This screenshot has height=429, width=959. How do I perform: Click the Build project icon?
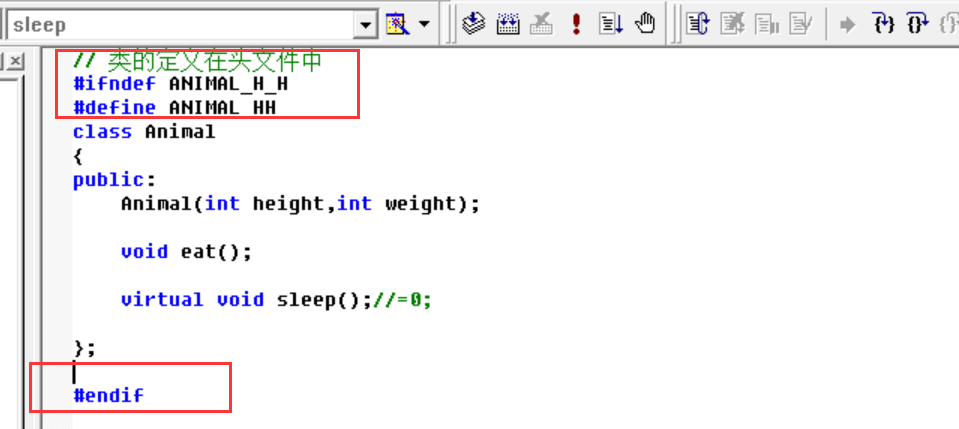508,24
